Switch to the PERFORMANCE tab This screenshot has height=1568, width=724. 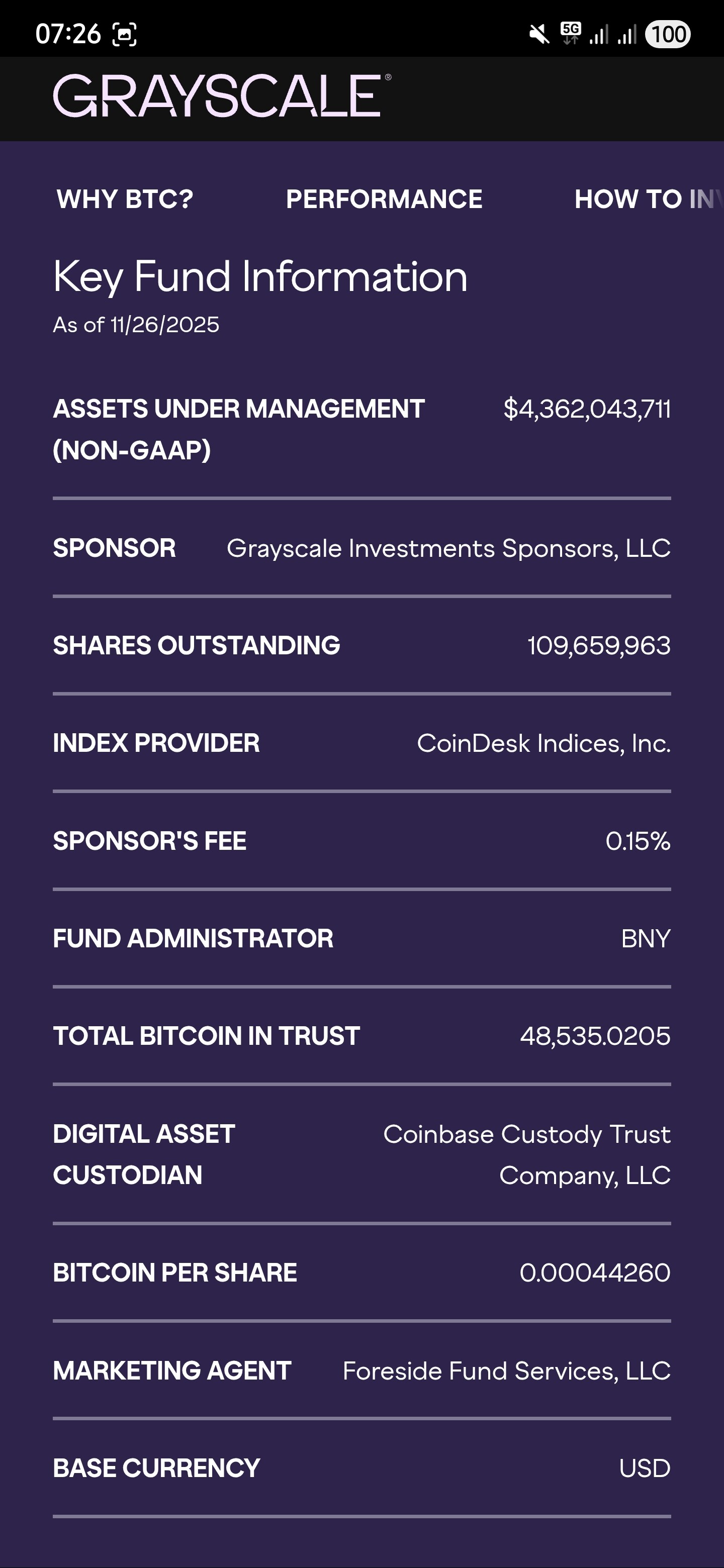tap(384, 199)
